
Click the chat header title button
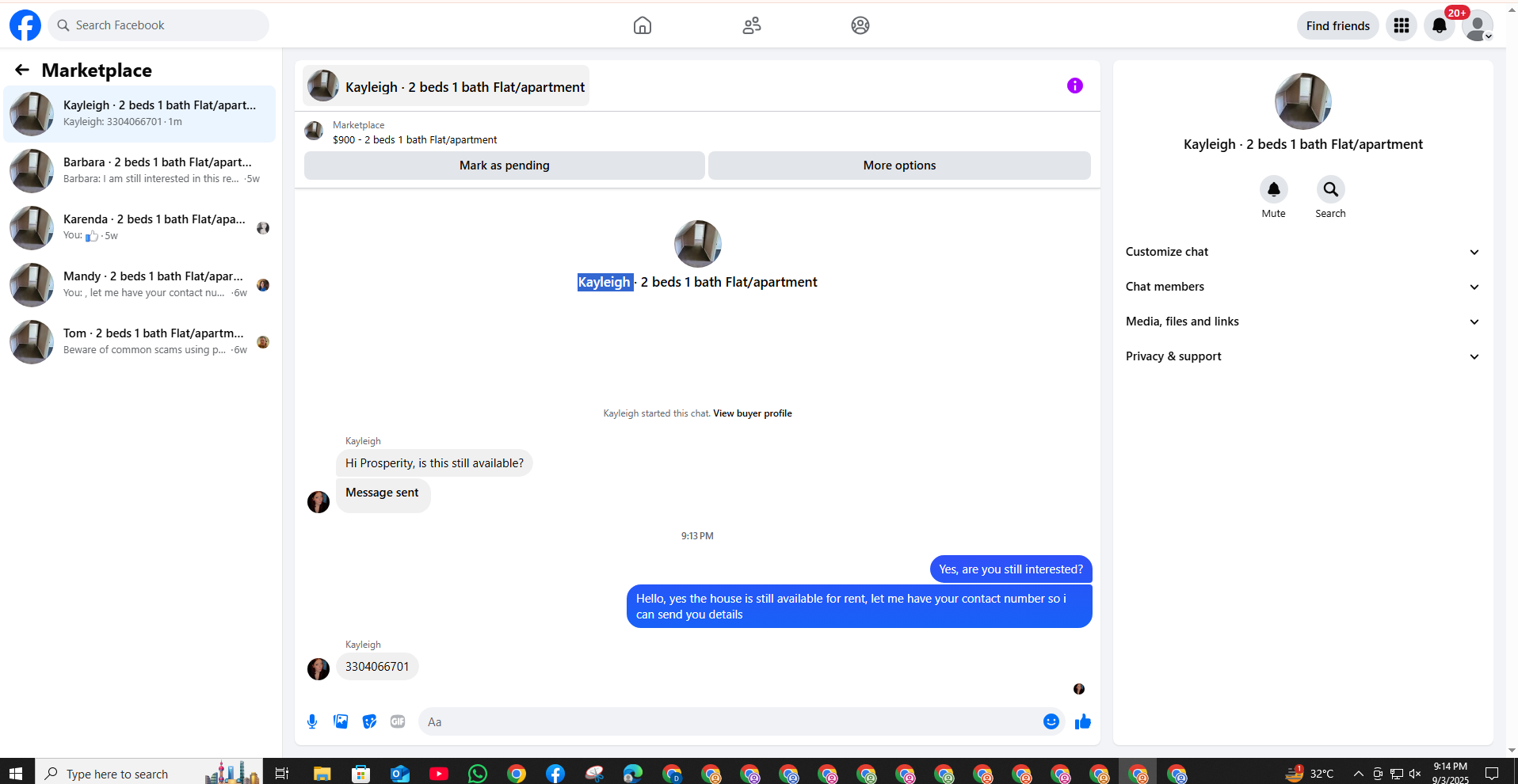[446, 86]
